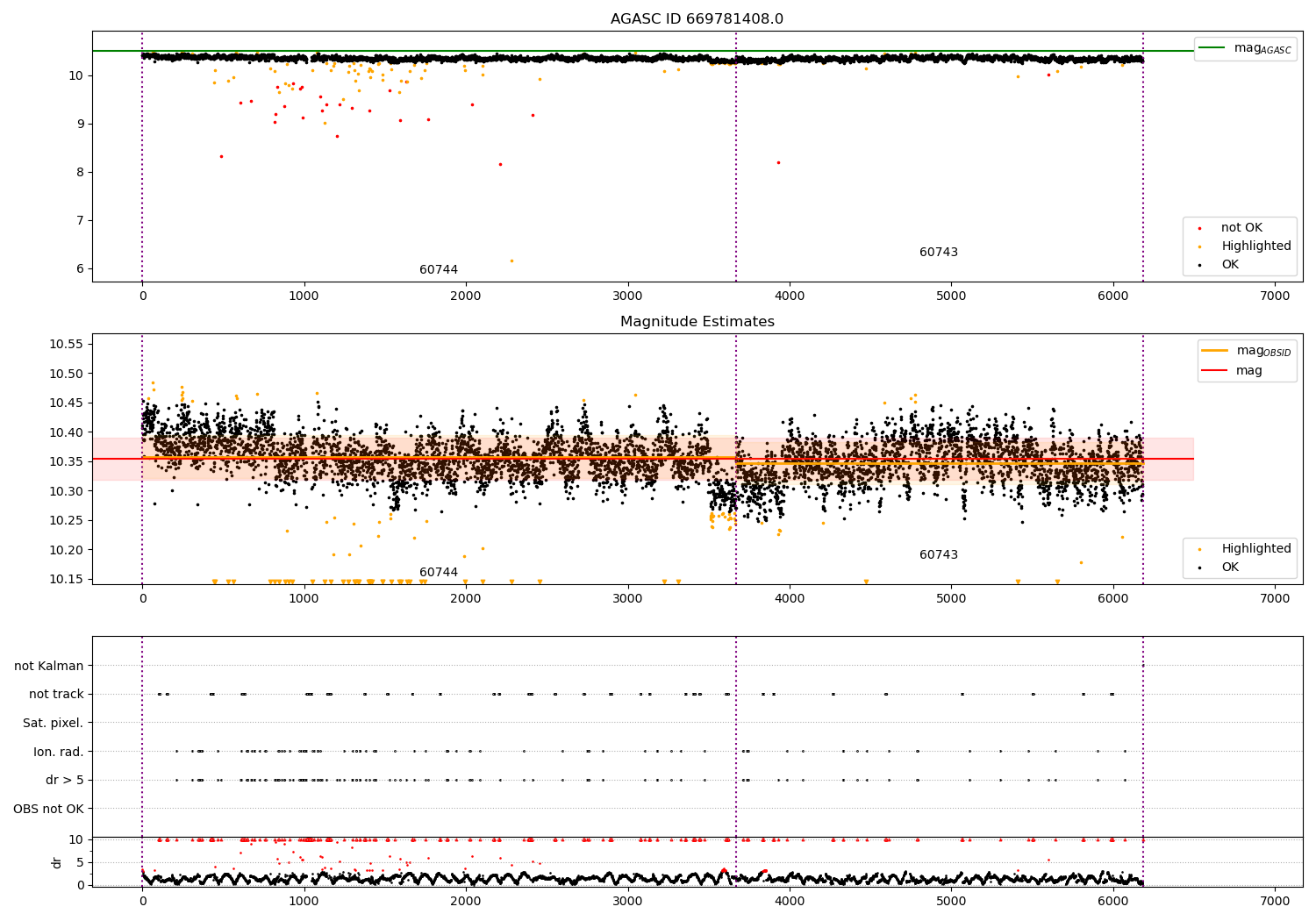The image size is (1316, 921).
Task: Click x-axis tick 3000 under Magnitude Estimates plot
Action: tap(627, 599)
